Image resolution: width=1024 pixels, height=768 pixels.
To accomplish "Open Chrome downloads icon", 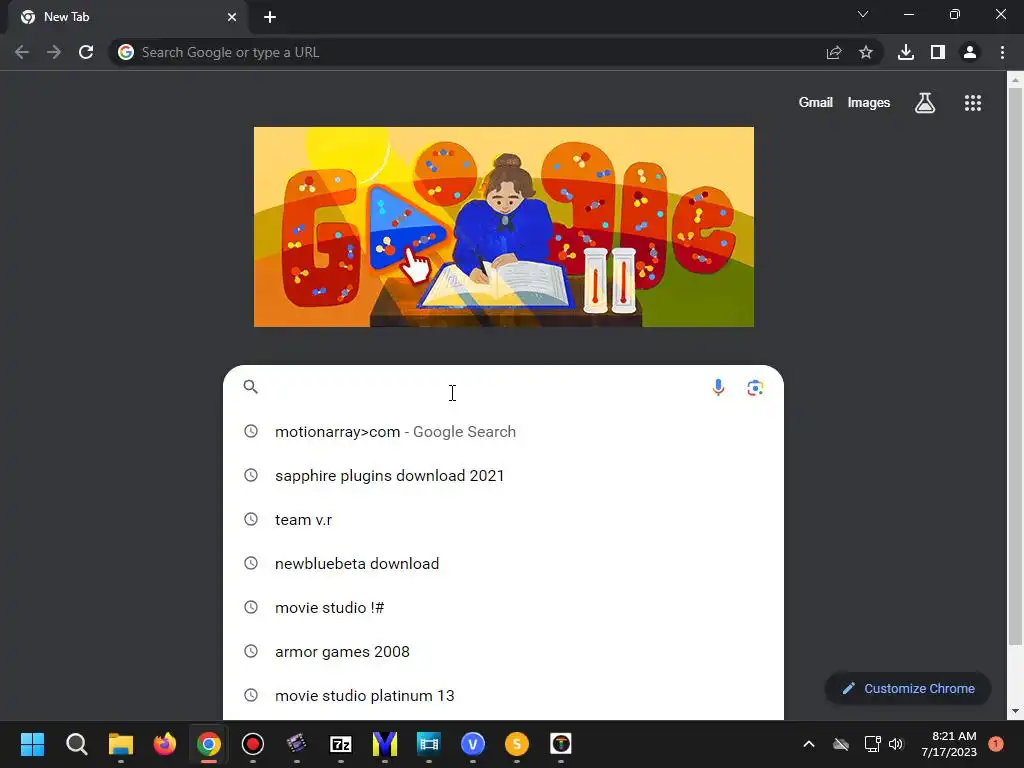I will click(906, 52).
